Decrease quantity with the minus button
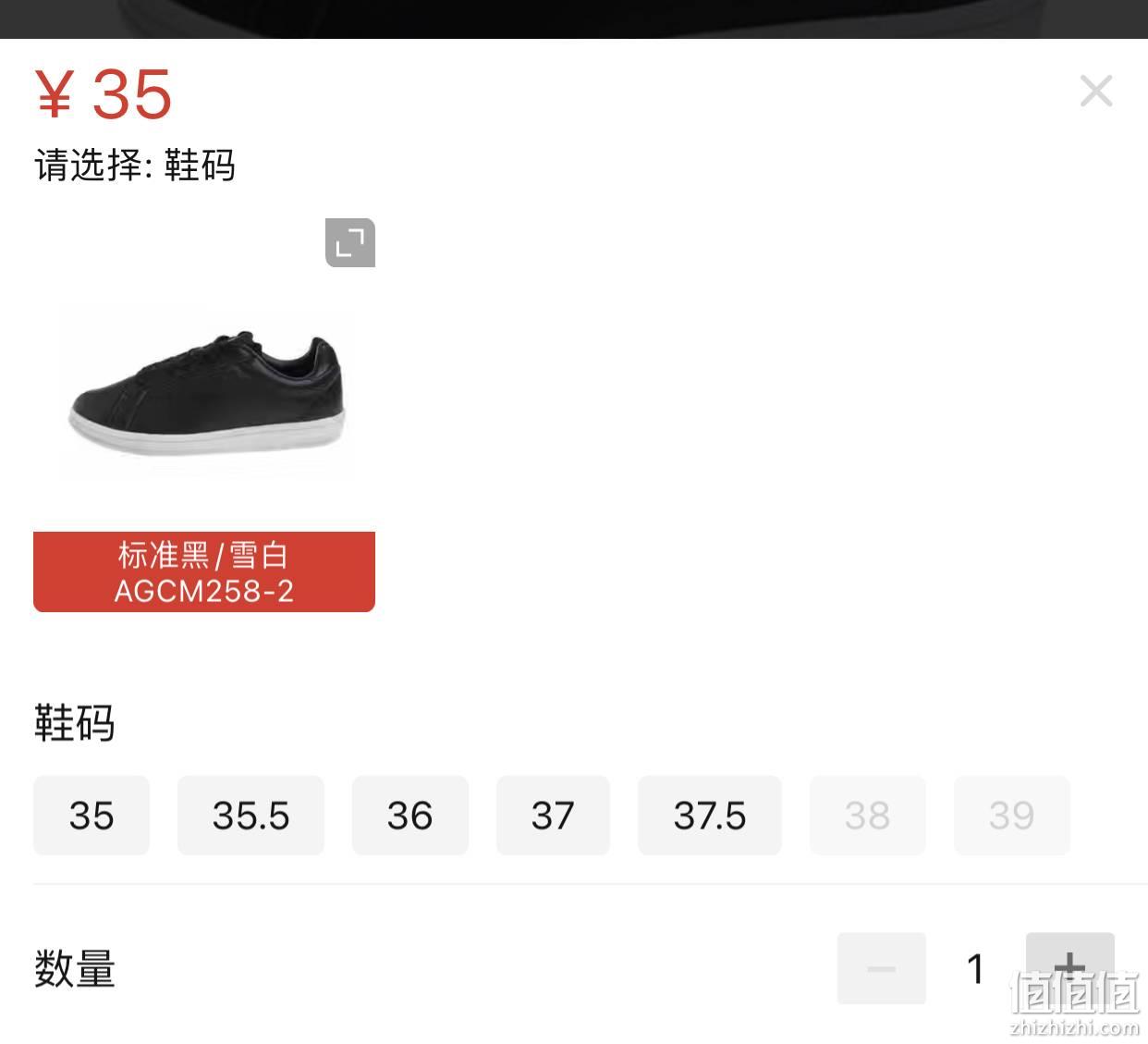Screen dimensions: 1148x1044 [882, 968]
